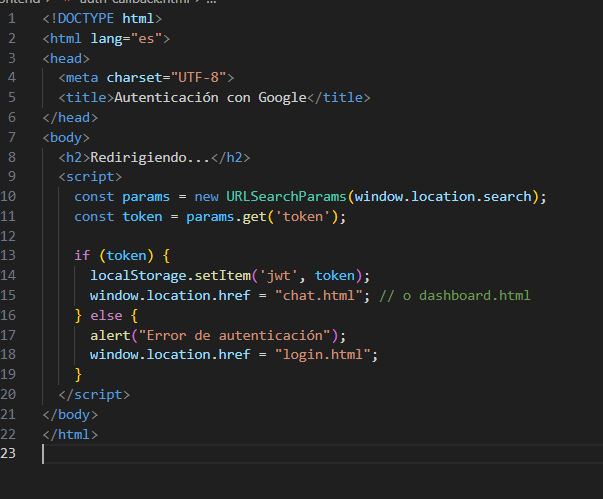Click line number 20 in the gutter
Image resolution: width=603 pixels, height=499 pixels.
pyautogui.click(x=8, y=395)
